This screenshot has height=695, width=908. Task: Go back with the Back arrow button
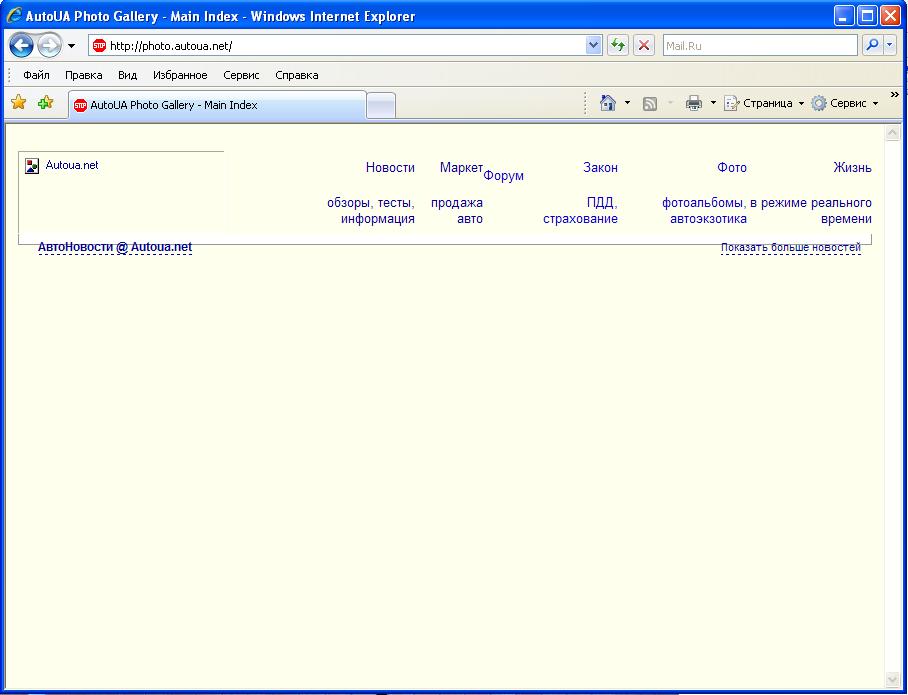point(21,46)
